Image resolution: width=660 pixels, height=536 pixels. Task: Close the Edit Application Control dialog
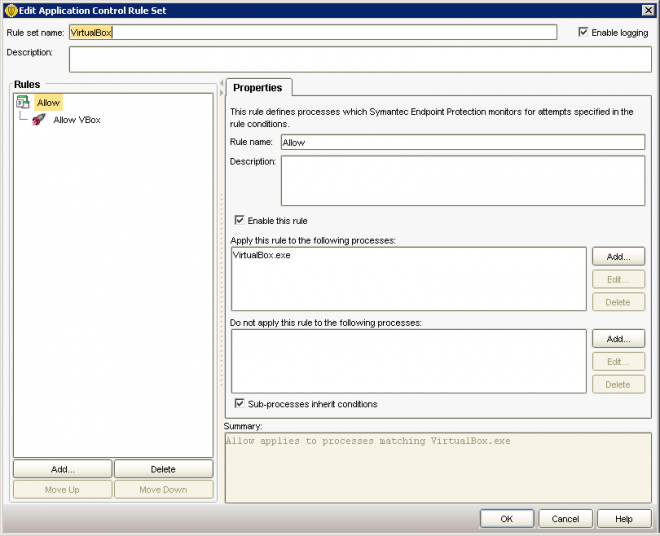649,11
